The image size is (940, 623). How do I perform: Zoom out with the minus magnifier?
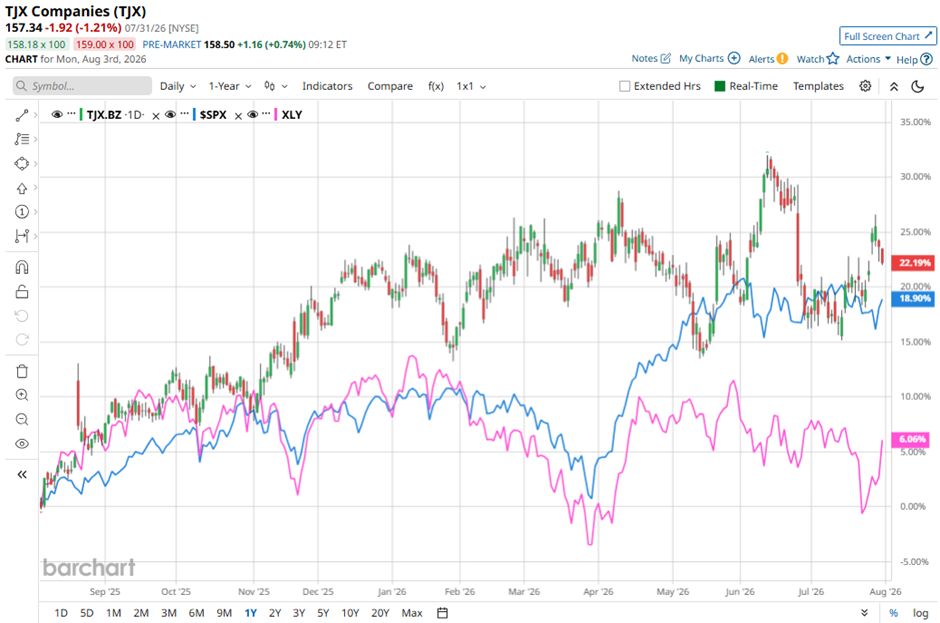22,419
